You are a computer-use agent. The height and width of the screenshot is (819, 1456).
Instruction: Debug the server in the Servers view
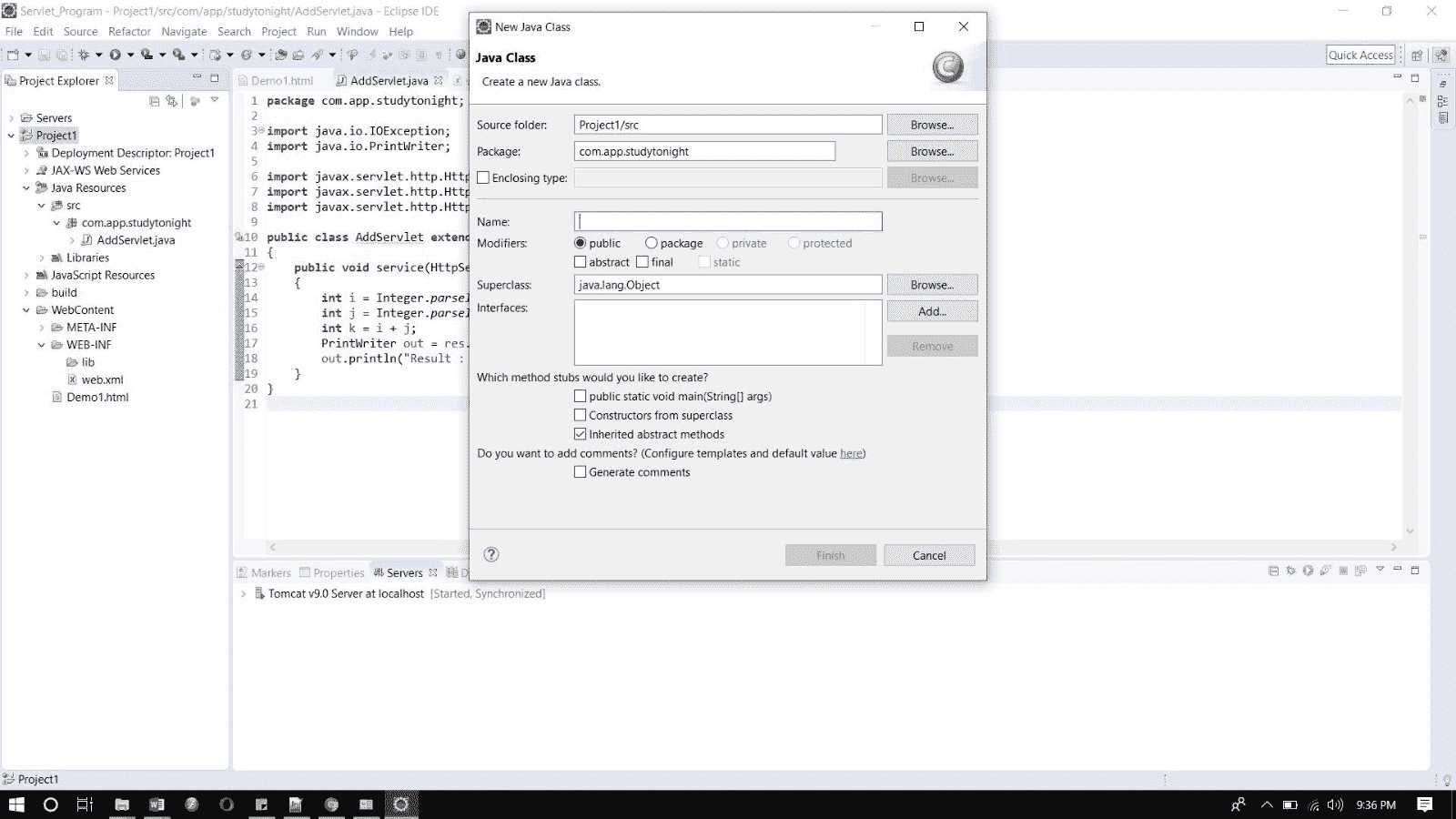1290,571
